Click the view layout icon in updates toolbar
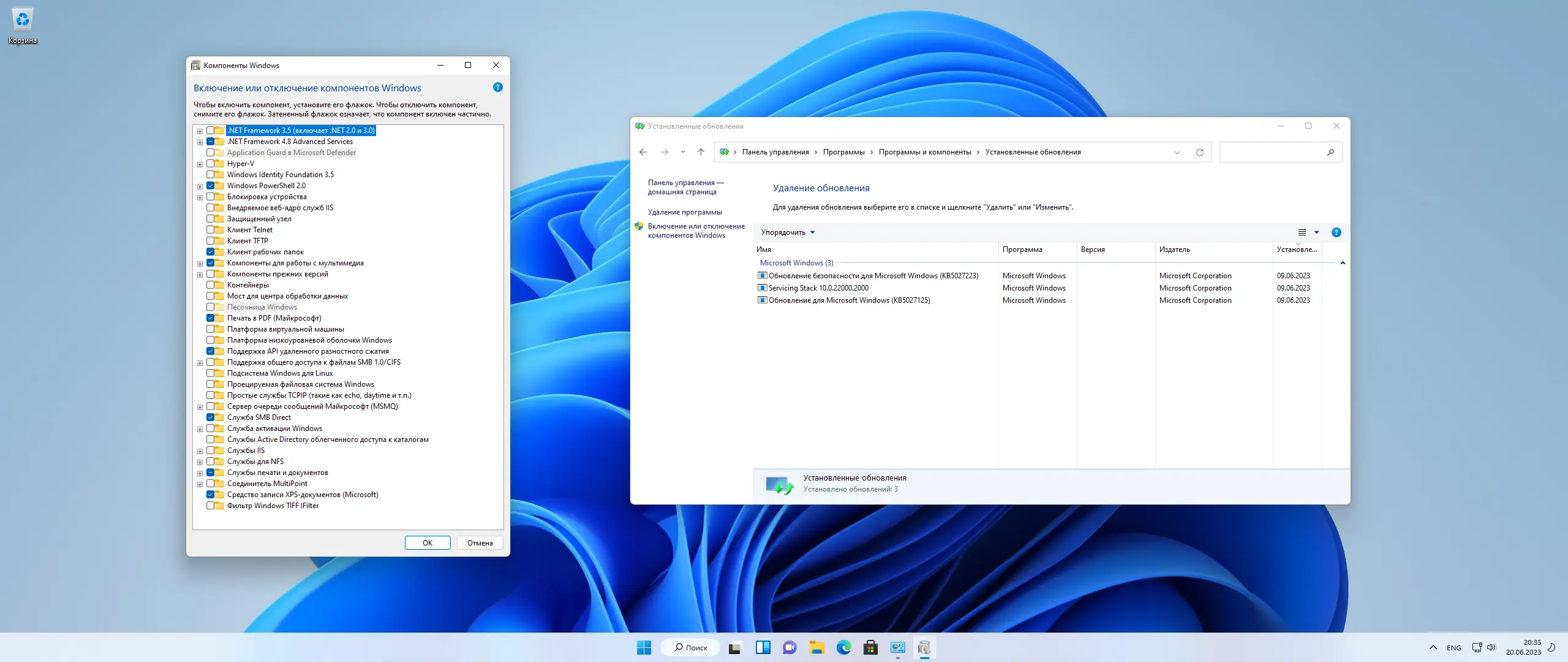The width and height of the screenshot is (1568, 662). [1302, 232]
